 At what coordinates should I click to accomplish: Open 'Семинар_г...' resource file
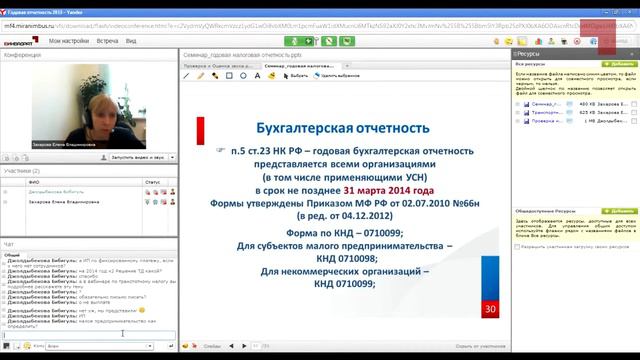(x=546, y=104)
